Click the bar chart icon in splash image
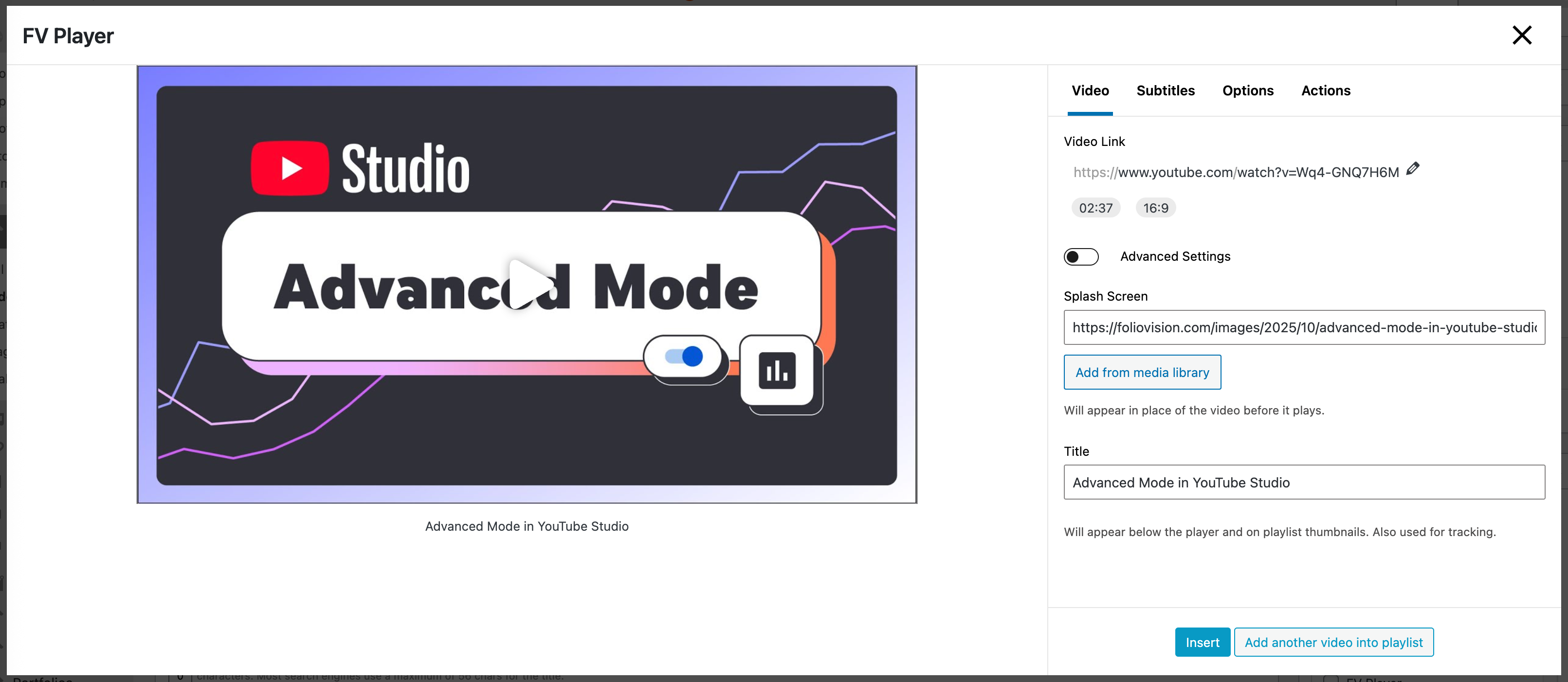 (x=777, y=370)
